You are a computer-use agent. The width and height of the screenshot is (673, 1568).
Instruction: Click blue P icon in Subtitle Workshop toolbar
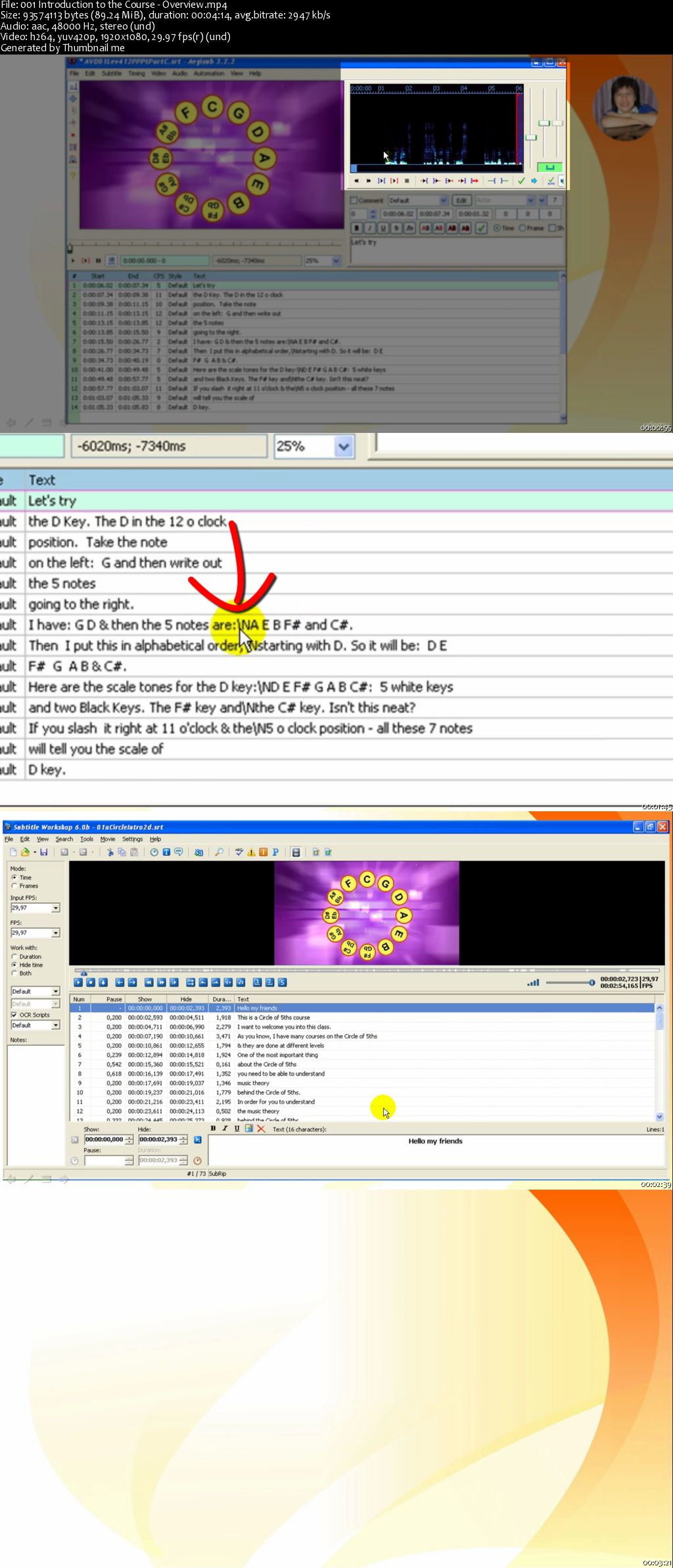pyautogui.click(x=275, y=852)
